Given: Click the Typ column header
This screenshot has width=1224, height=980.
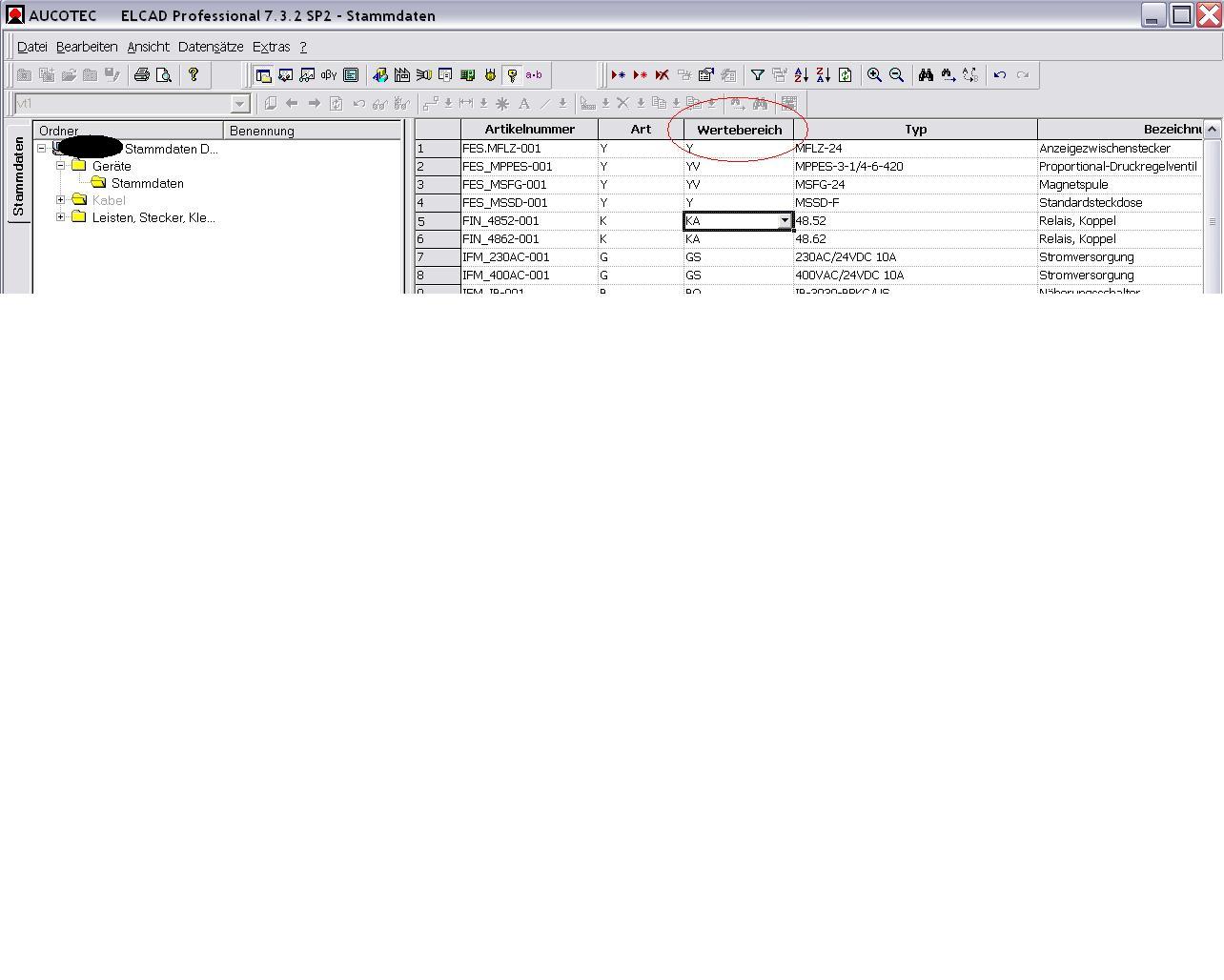Looking at the screenshot, I should coord(915,129).
